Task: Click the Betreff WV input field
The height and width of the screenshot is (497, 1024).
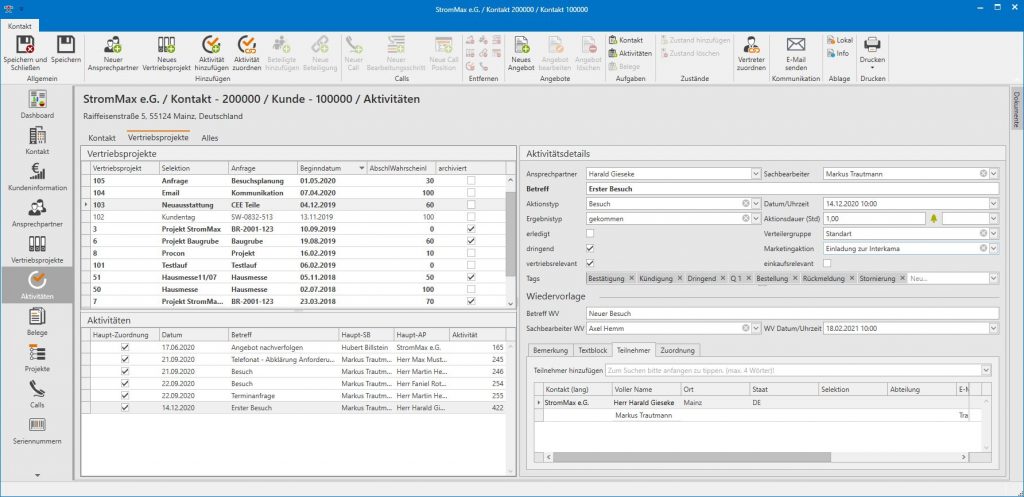Action: tap(790, 313)
